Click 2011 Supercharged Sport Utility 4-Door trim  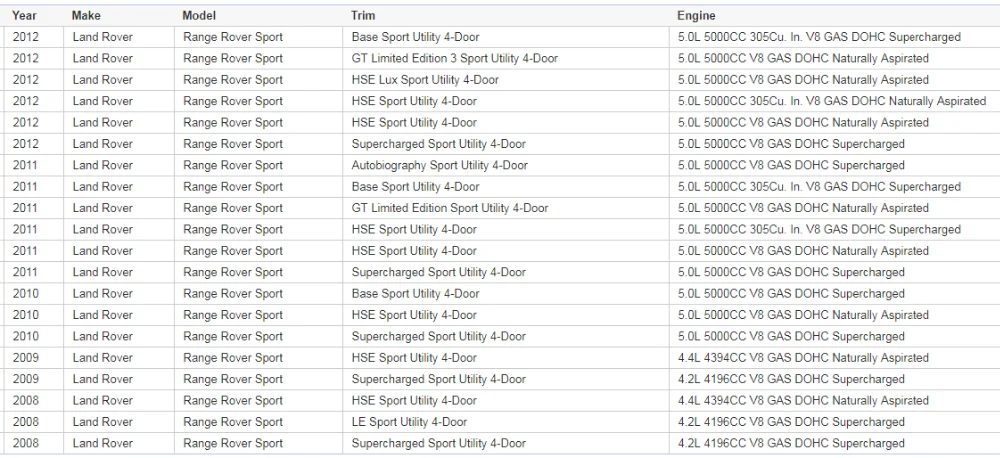[x=439, y=272]
